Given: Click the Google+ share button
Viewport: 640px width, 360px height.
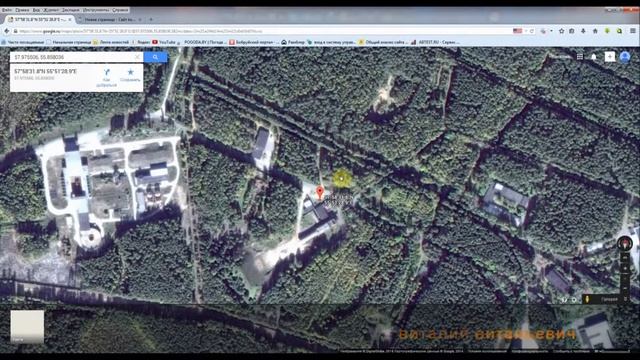Looking at the screenshot, I should pyautogui.click(x=609, y=57).
